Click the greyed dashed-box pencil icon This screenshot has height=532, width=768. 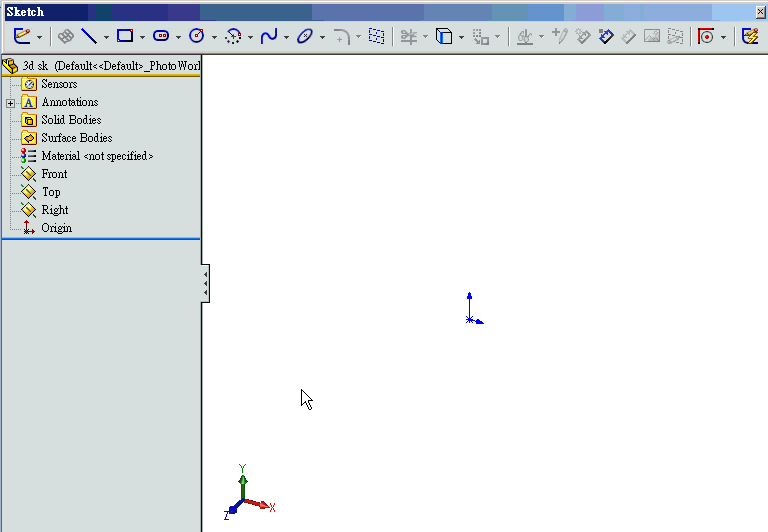pos(675,36)
